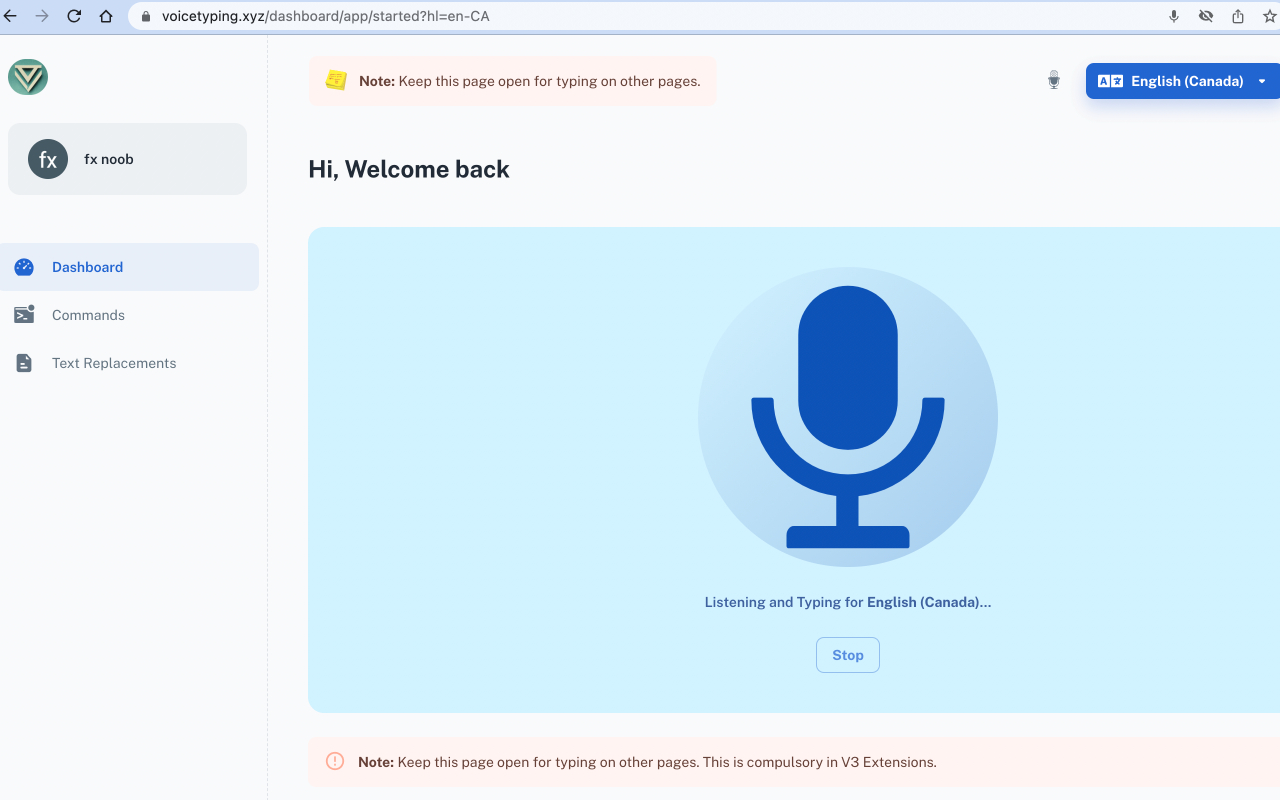Toggle the hidden-eye icon in the address bar
Image resolution: width=1280 pixels, height=800 pixels.
coord(1205,16)
